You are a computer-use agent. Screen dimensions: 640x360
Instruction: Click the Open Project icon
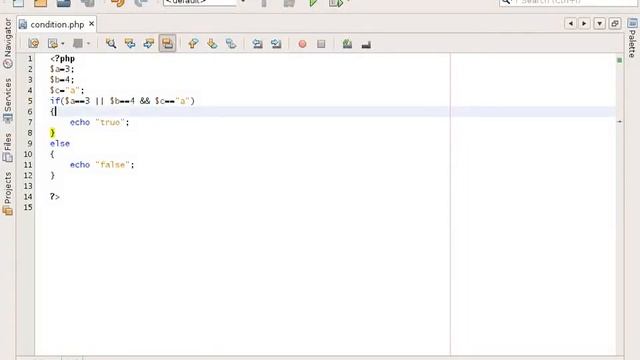[63, 3]
